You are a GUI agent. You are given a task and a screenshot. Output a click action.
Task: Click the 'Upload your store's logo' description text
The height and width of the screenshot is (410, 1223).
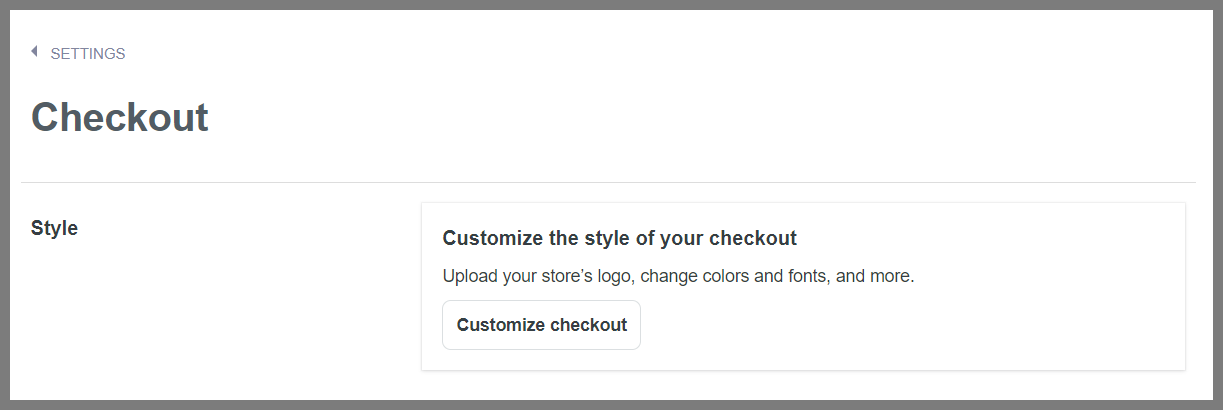point(678,276)
